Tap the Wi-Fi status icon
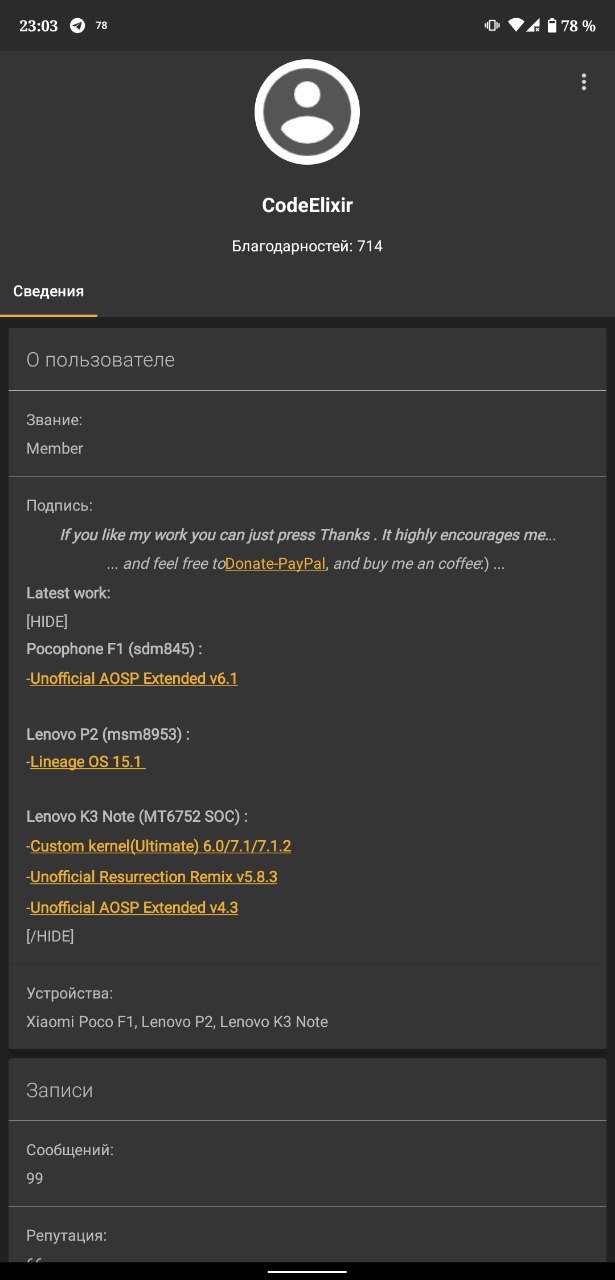The width and height of the screenshot is (615, 1280). (x=516, y=26)
